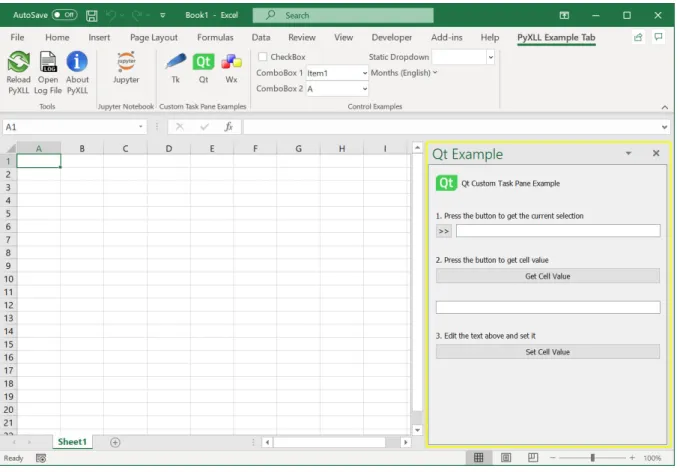Switch to the Formulas tab
Image resolution: width=680 pixels, height=472 pixels.
tap(215, 37)
